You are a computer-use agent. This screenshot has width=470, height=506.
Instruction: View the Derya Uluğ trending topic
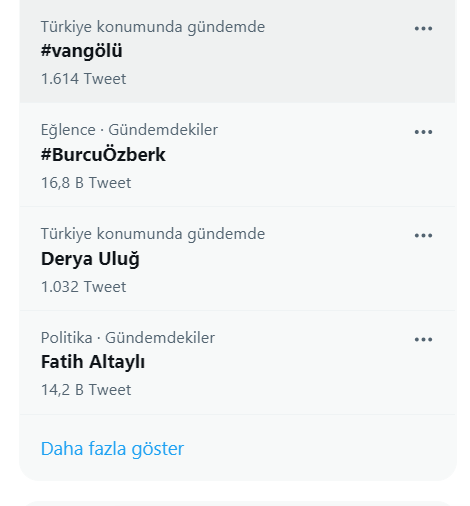pyautogui.click(x=90, y=259)
